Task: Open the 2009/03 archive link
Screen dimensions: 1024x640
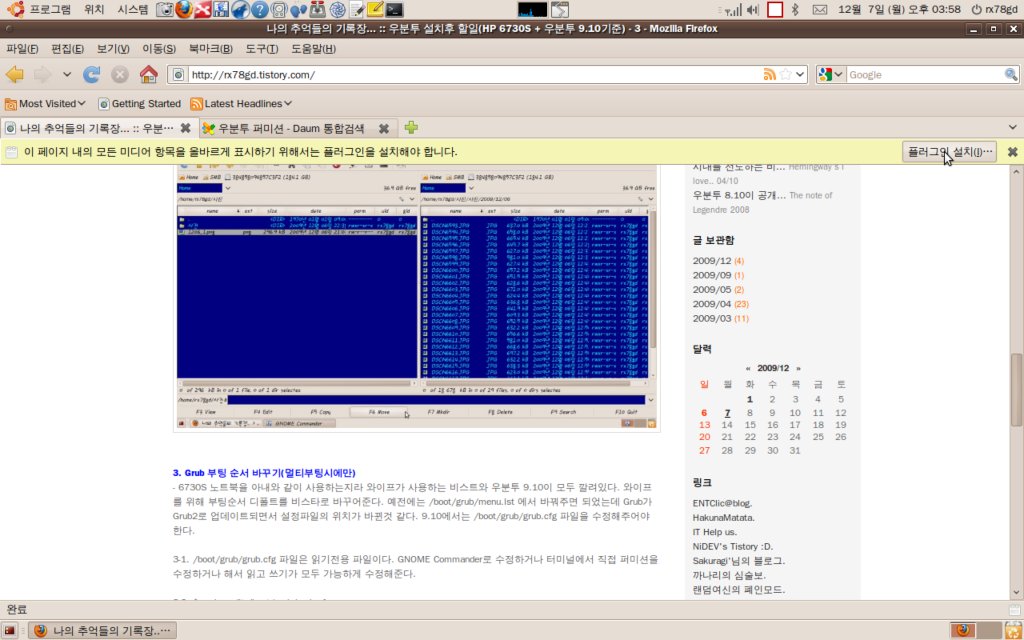Action: click(x=712, y=319)
